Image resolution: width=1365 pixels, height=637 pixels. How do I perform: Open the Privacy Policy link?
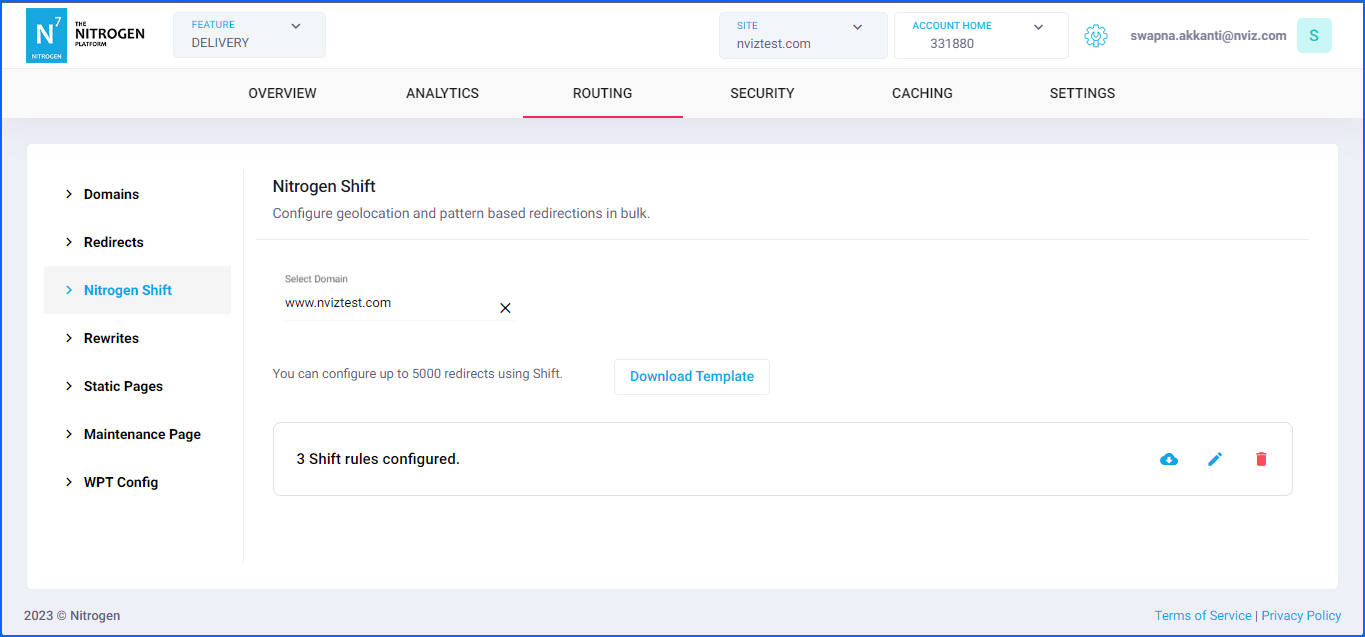coord(1301,616)
